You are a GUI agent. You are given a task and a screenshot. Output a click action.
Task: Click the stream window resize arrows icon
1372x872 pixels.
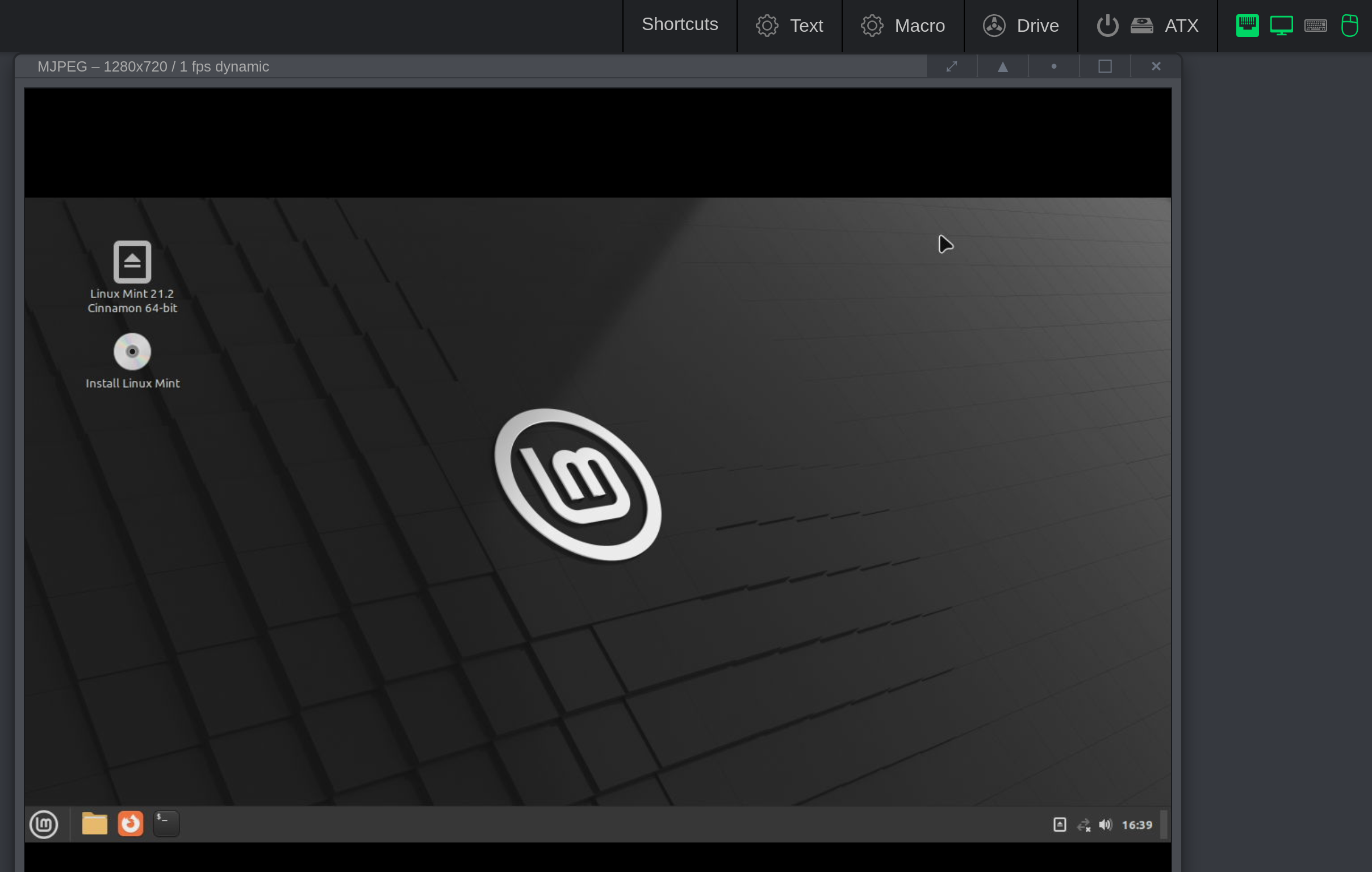tap(952, 66)
